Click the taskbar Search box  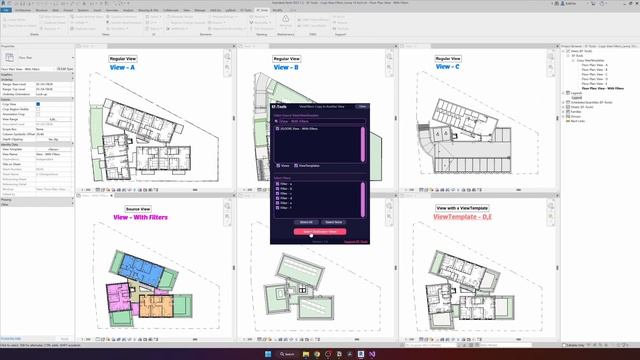coord(287,354)
